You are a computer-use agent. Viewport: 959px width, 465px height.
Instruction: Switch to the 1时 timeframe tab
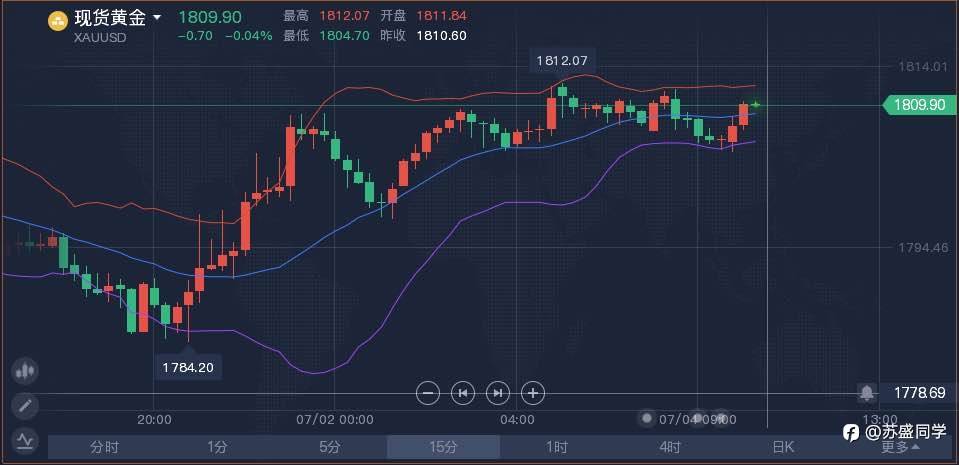coord(557,447)
